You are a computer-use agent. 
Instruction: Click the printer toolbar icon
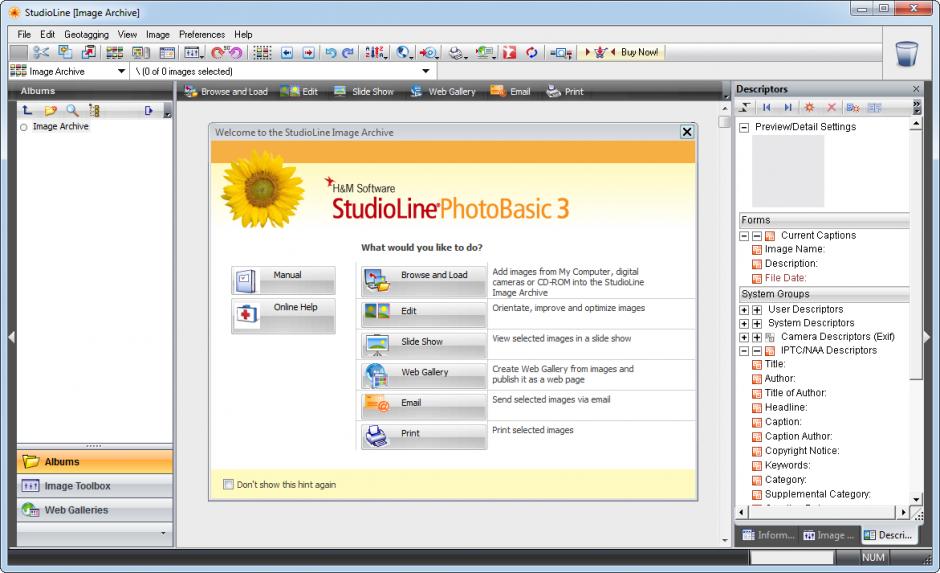click(458, 53)
